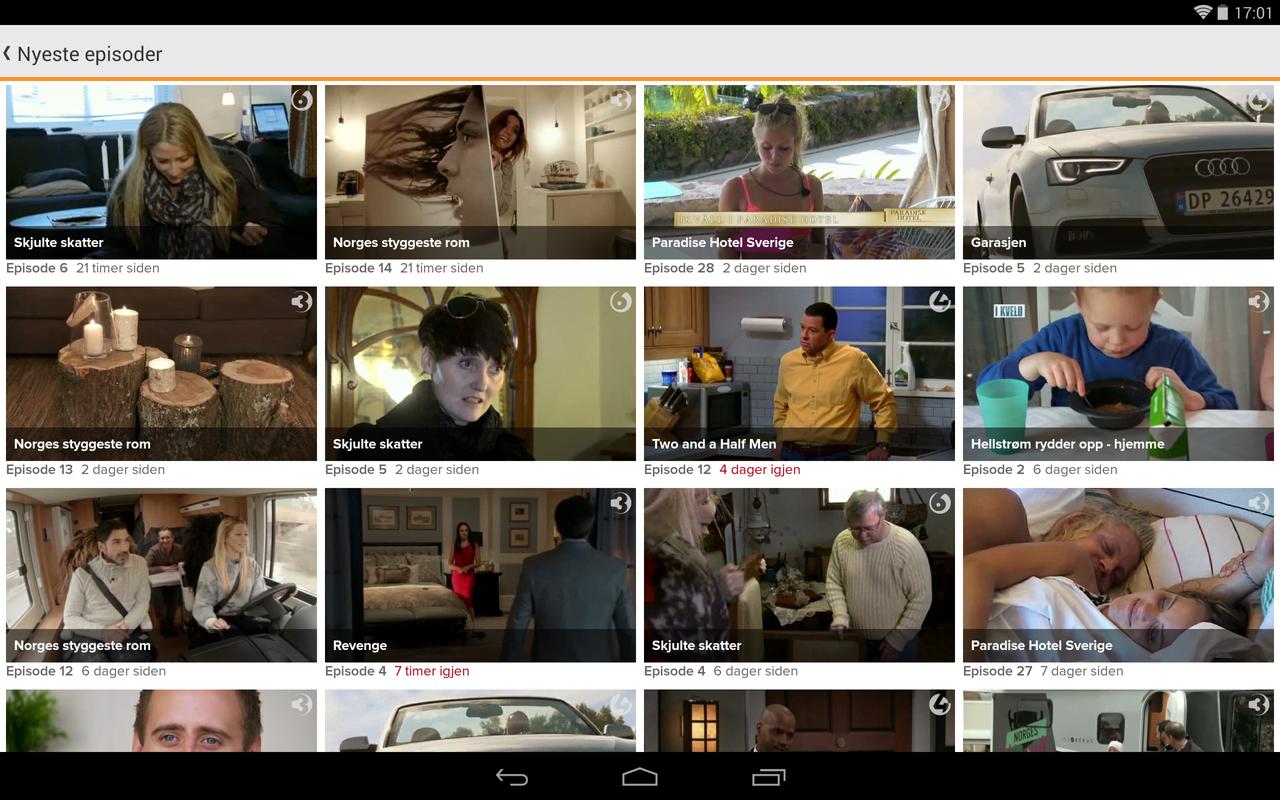Select 'Episode 14' label under Norges styggeste rom
This screenshot has width=1280, height=800.
point(359,268)
